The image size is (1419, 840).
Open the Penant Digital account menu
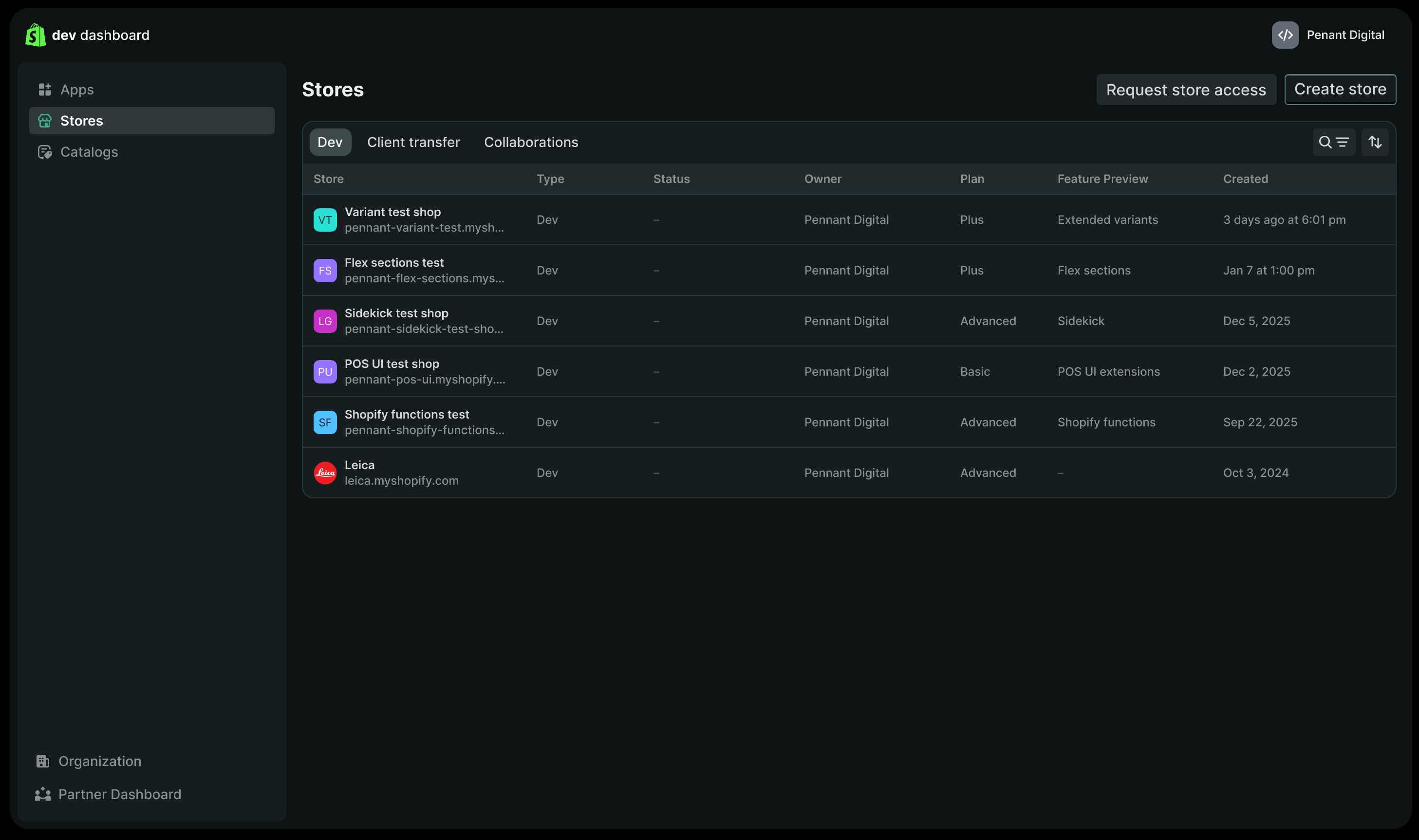coord(1328,35)
